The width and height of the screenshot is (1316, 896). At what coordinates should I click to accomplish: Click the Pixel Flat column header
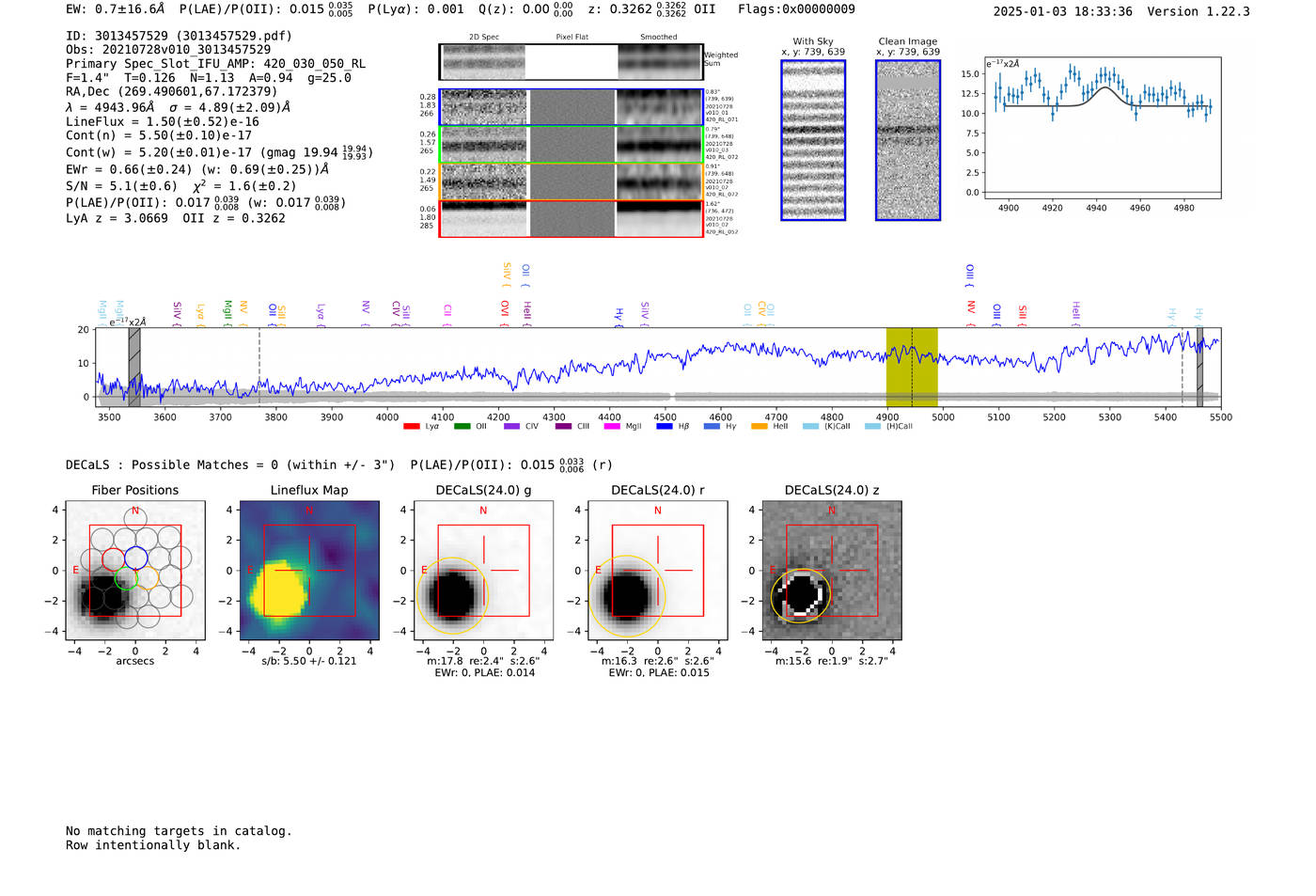(572, 38)
